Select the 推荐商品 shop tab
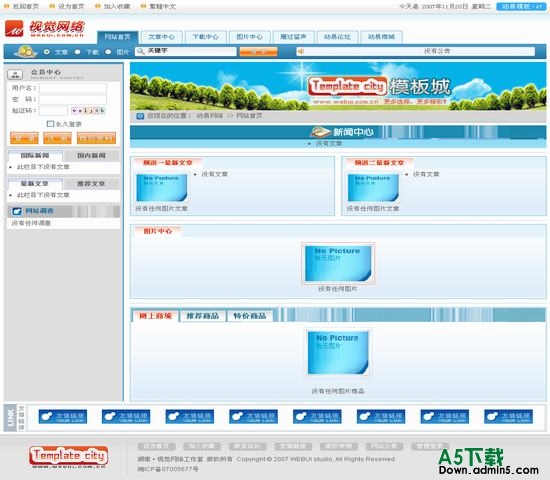The image size is (550, 480). 202,316
